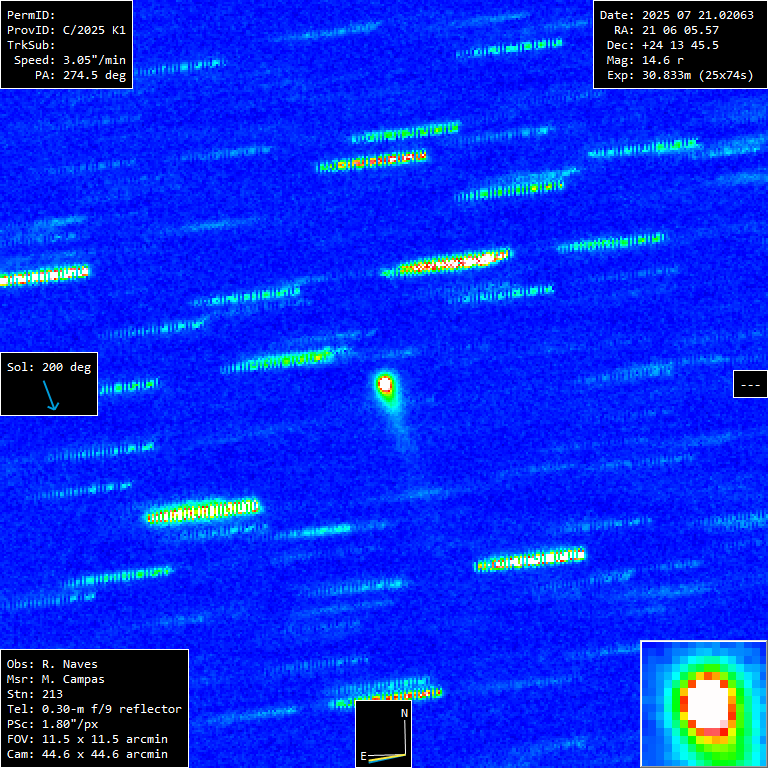Click the 'Sol: 200 deg' label

pos(49,367)
